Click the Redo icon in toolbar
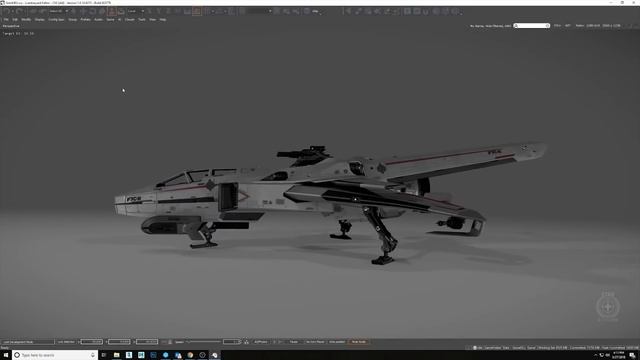The image size is (640, 360). click(19, 11)
